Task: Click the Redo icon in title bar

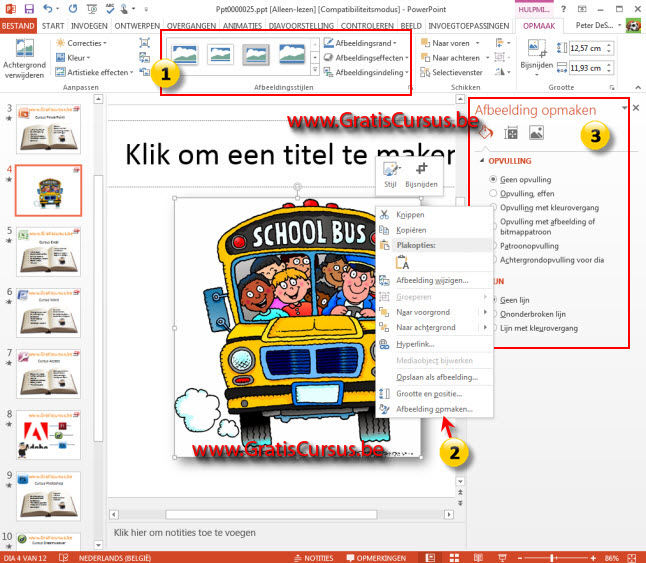Action: [73, 9]
